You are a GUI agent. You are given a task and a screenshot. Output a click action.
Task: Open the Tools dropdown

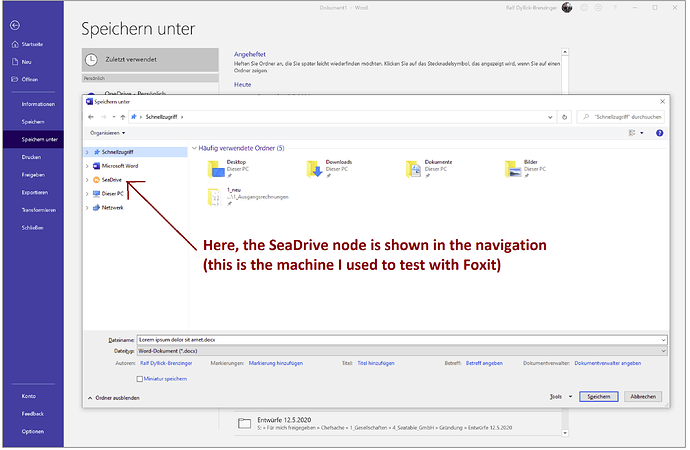(556, 397)
